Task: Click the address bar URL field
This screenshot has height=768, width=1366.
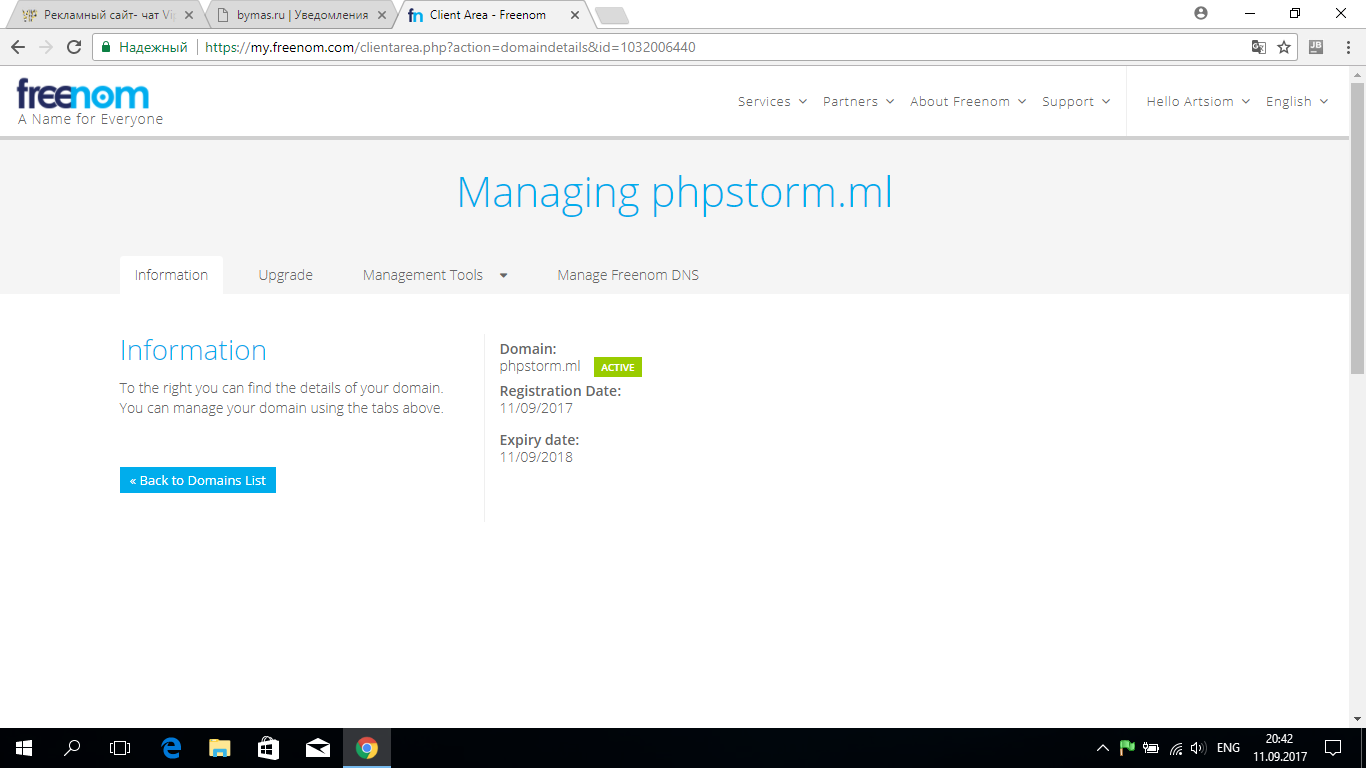Action: 700,47
